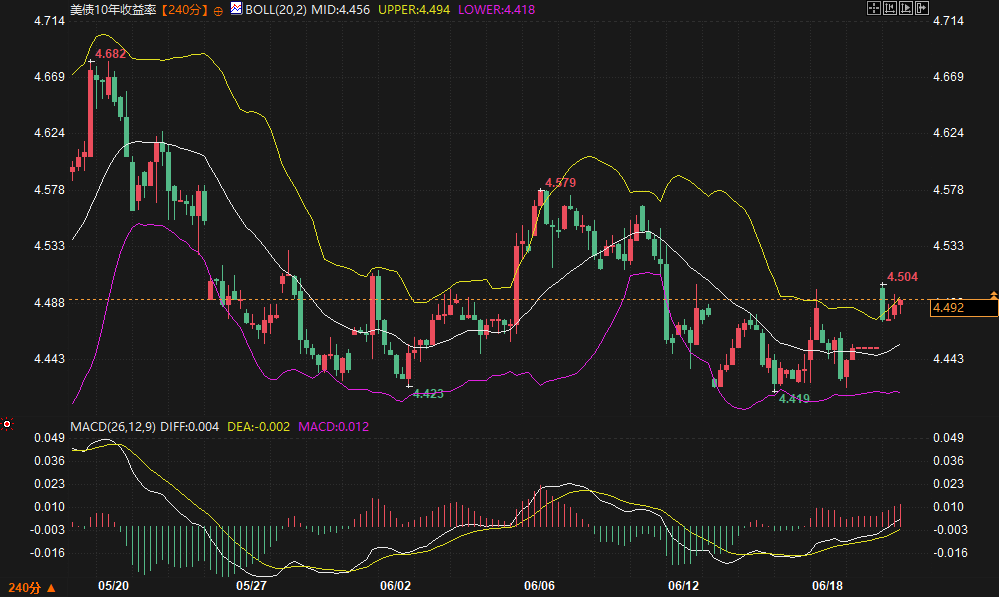Click the MACD(26,12,9) indicator label
The image size is (999, 597).
point(113,426)
